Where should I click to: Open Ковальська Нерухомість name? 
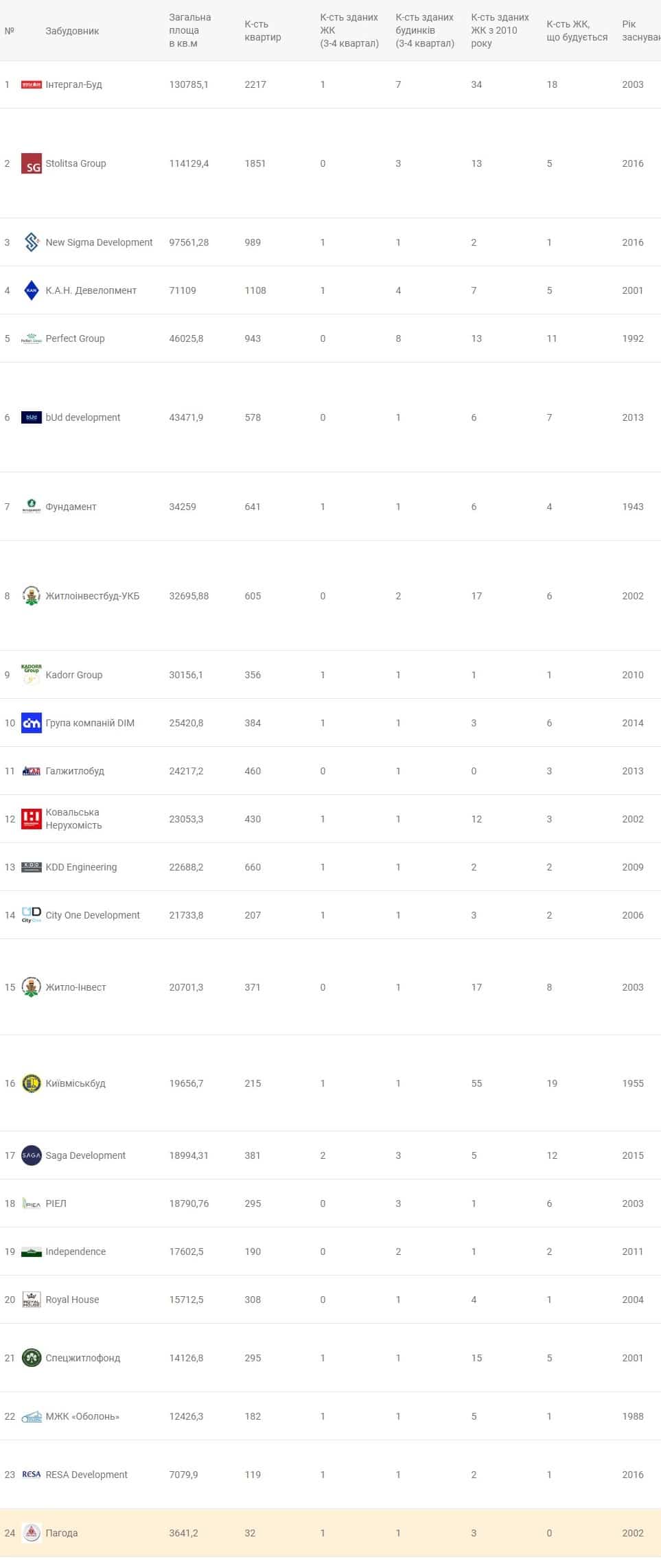tap(73, 819)
